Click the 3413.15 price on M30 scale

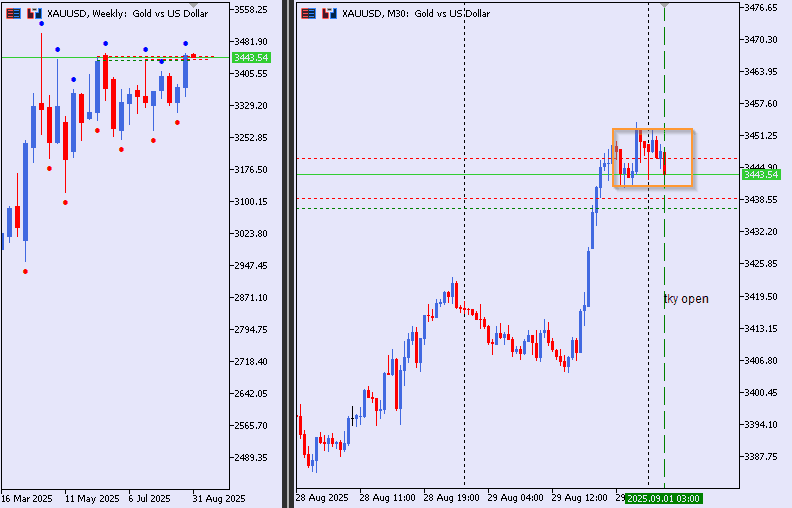pos(761,329)
